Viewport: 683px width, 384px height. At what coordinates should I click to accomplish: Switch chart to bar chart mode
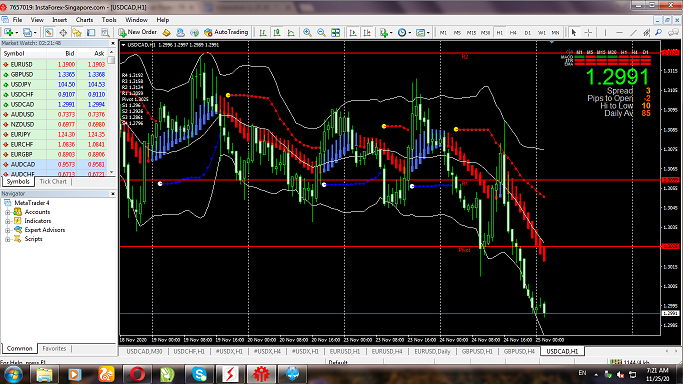point(263,32)
